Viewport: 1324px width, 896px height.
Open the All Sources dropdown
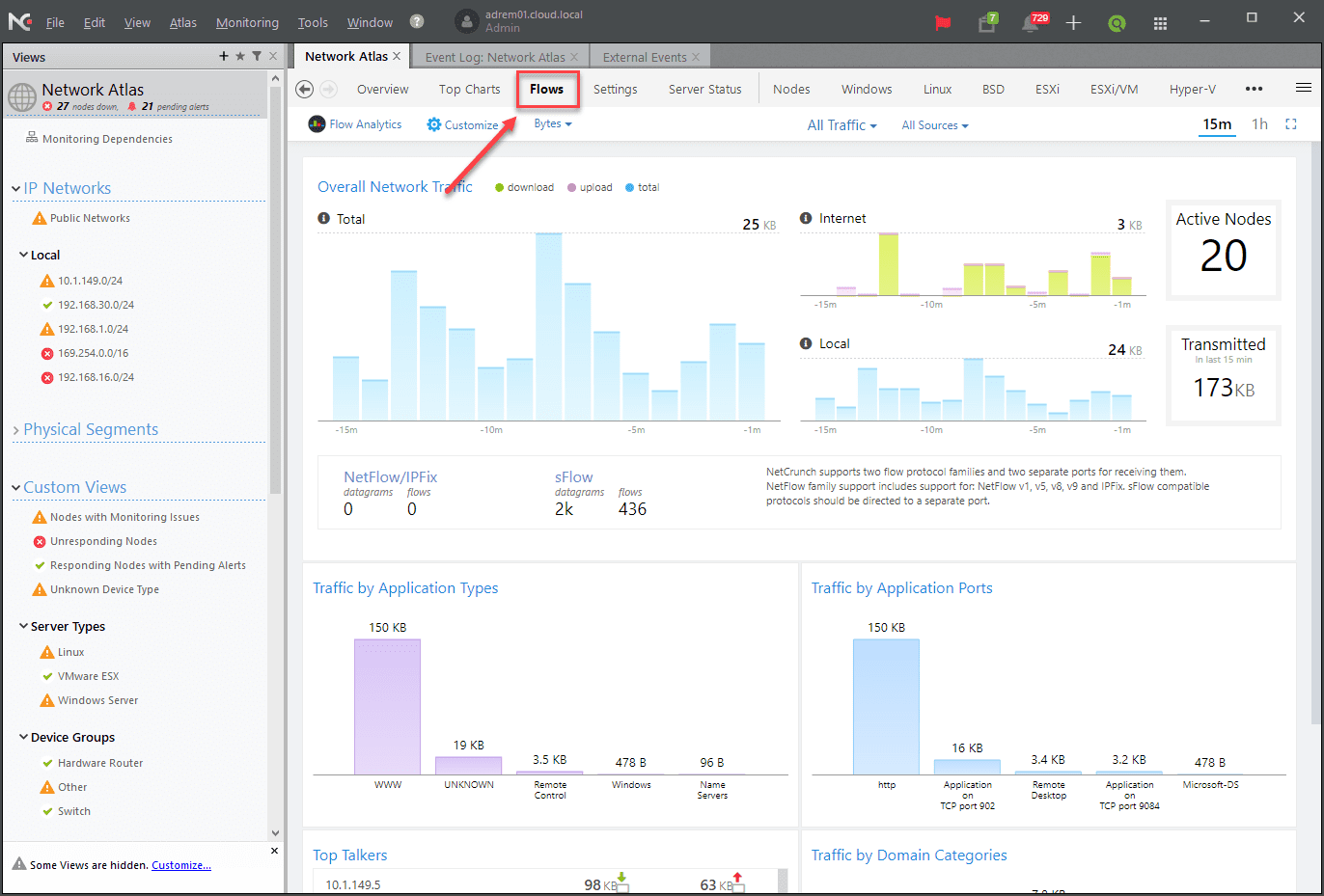pos(934,125)
